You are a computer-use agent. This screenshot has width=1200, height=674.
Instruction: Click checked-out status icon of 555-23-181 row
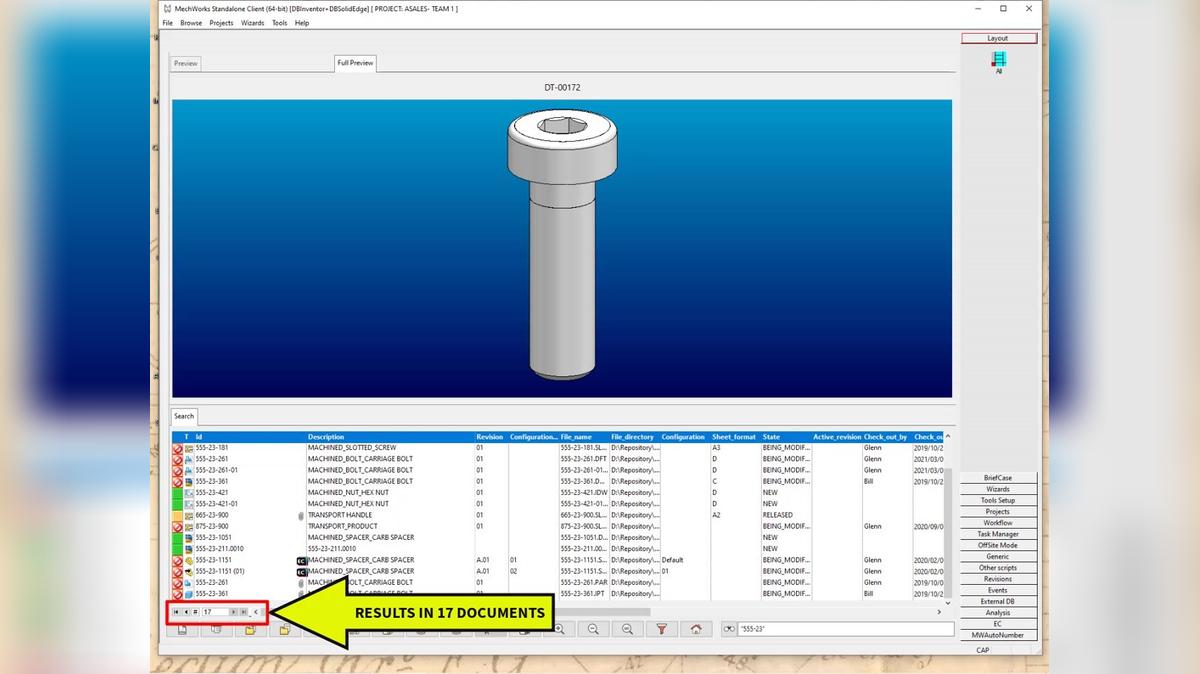pos(177,448)
